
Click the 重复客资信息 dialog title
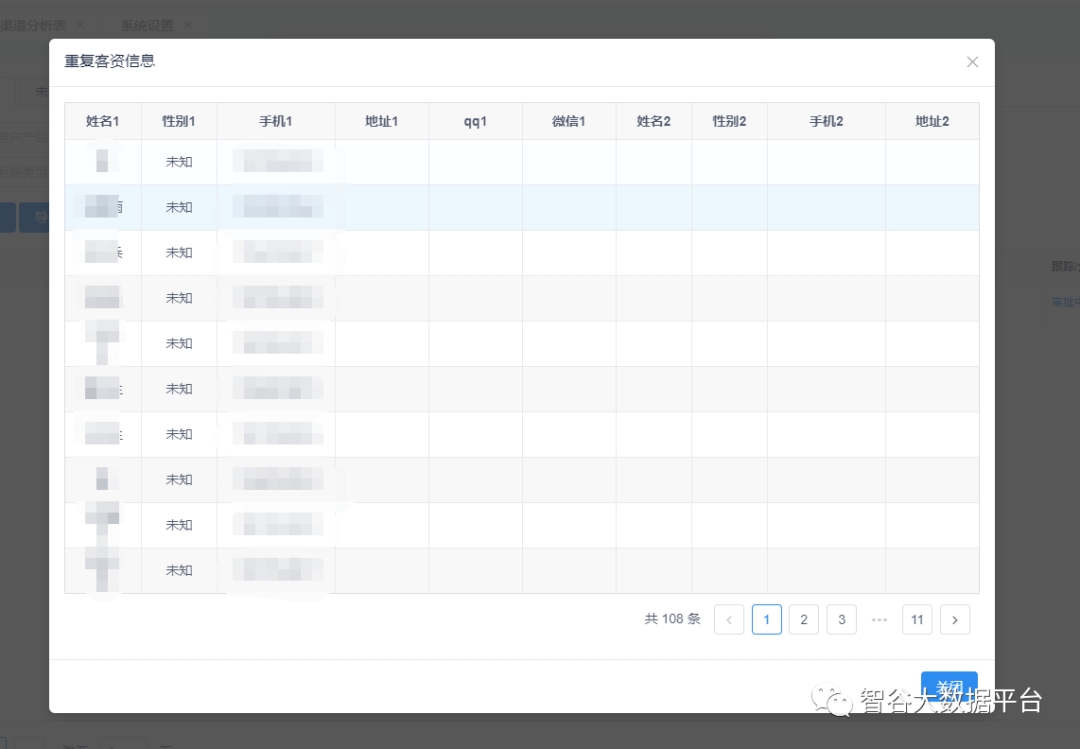(x=110, y=61)
